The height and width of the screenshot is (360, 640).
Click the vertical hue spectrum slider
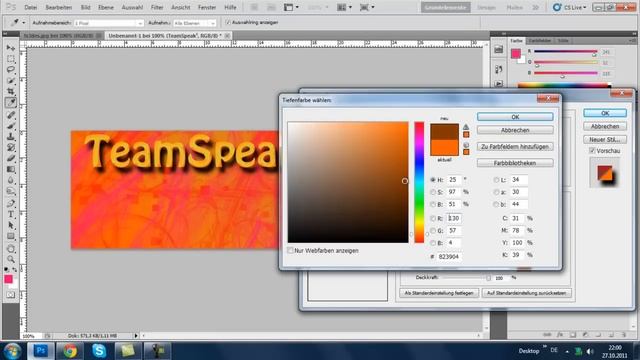tap(419, 182)
